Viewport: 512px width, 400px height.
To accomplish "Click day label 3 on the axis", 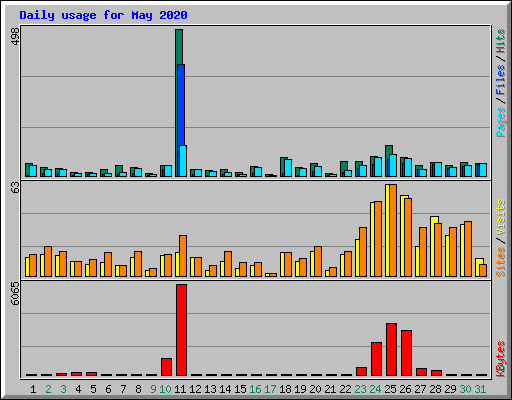I will [63, 389].
